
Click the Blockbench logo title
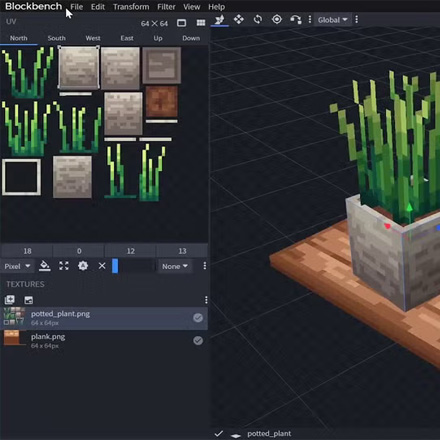pyautogui.click(x=34, y=6)
